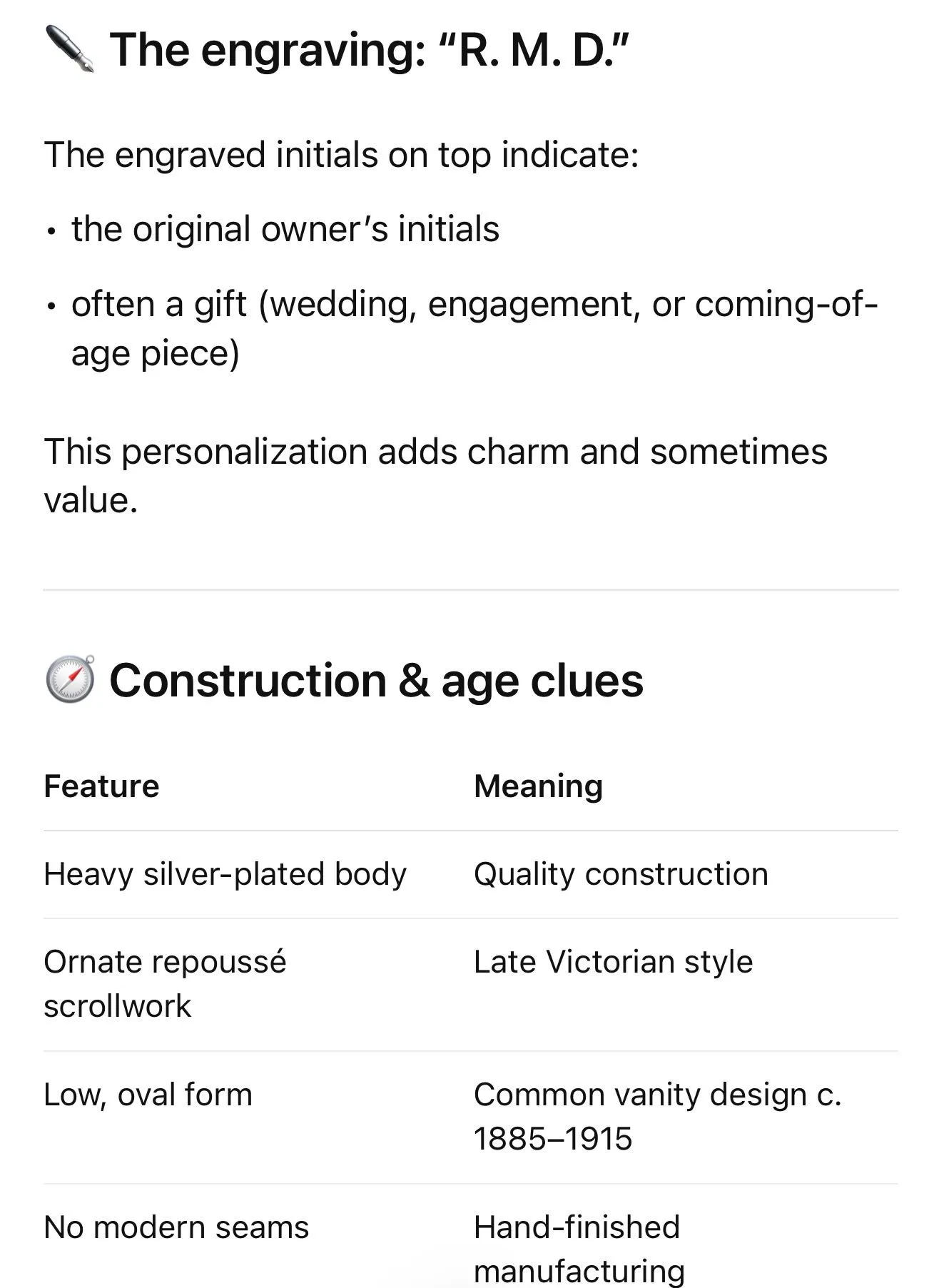Click the "Feature" column header
This screenshot has height=1288, width=939.
point(101,786)
